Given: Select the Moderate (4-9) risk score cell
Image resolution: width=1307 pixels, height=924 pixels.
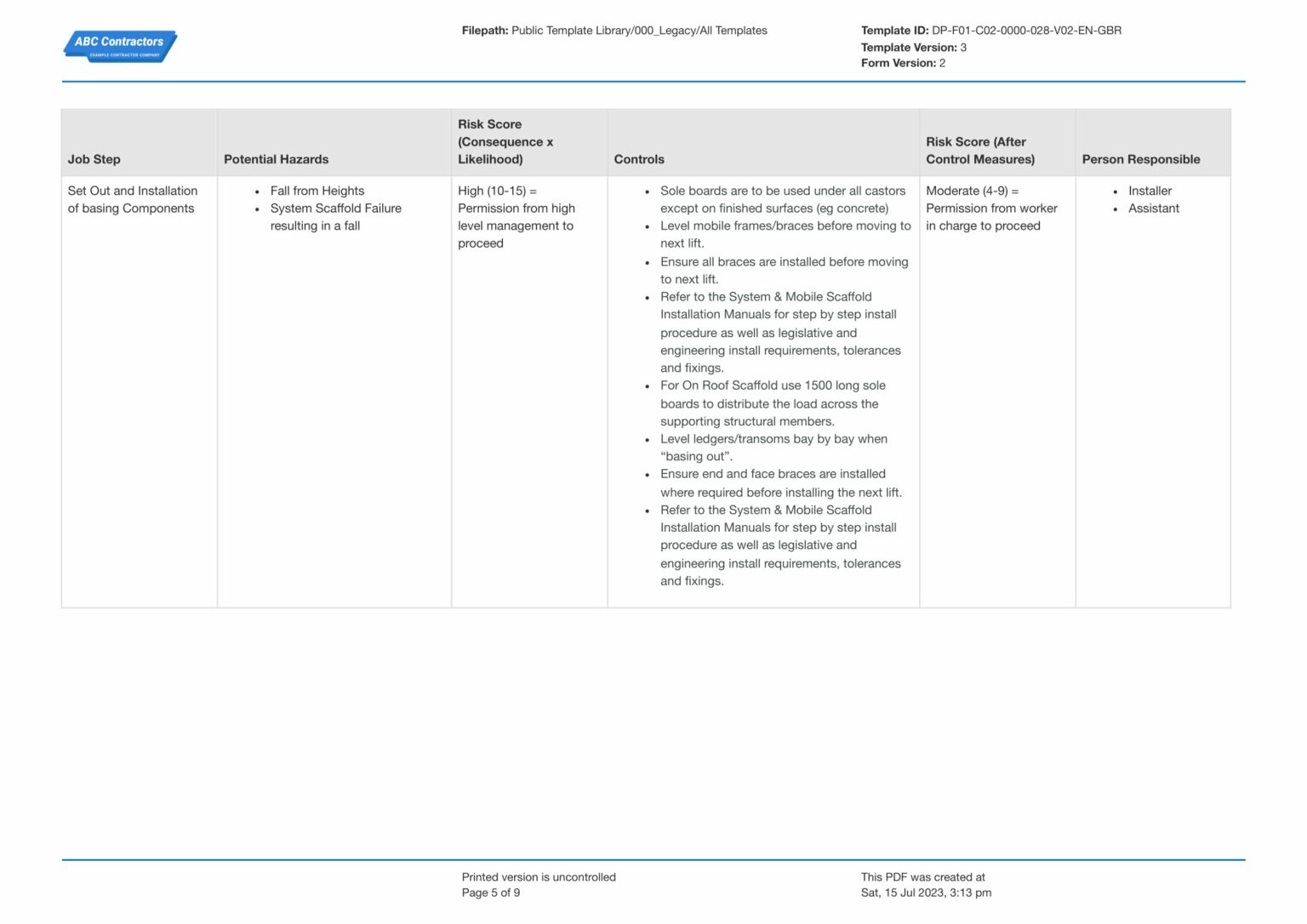Looking at the screenshot, I should click(992, 208).
